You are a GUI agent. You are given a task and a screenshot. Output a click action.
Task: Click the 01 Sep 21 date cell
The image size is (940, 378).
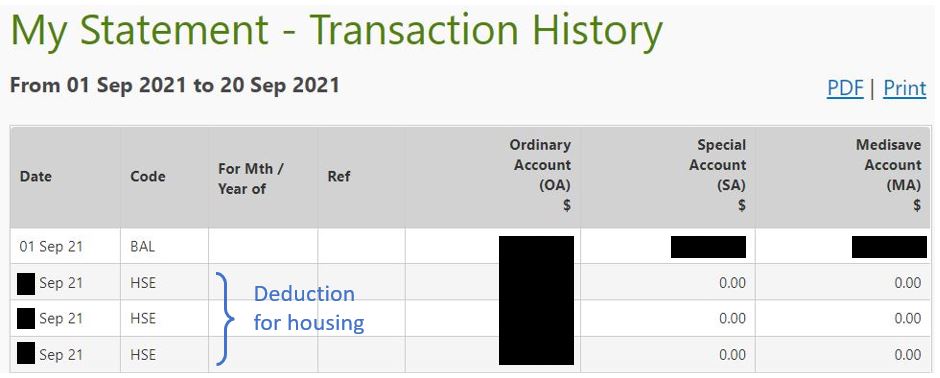pos(51,246)
